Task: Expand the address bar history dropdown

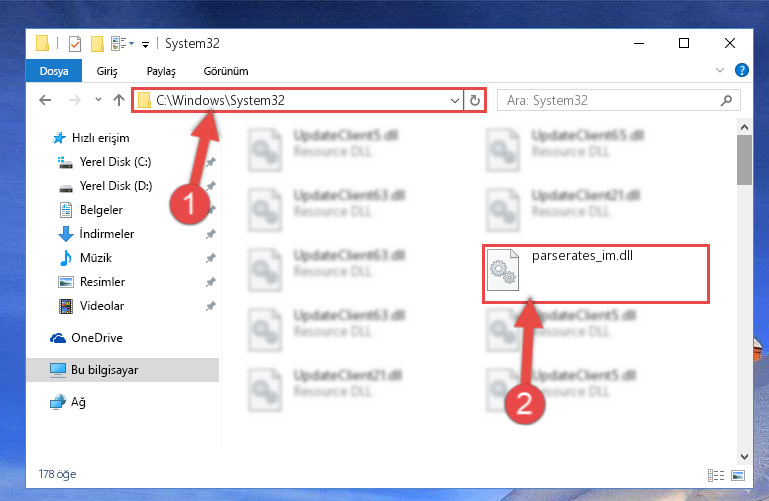Action: pyautogui.click(x=455, y=100)
